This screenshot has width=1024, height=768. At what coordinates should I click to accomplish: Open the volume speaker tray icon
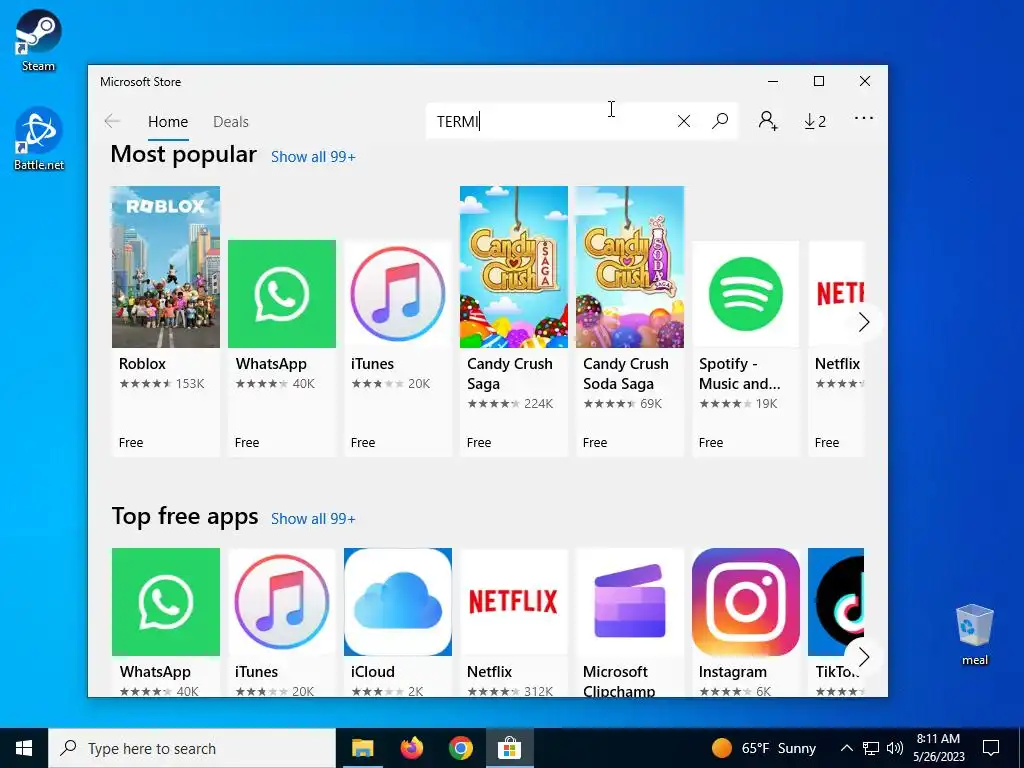(895, 748)
